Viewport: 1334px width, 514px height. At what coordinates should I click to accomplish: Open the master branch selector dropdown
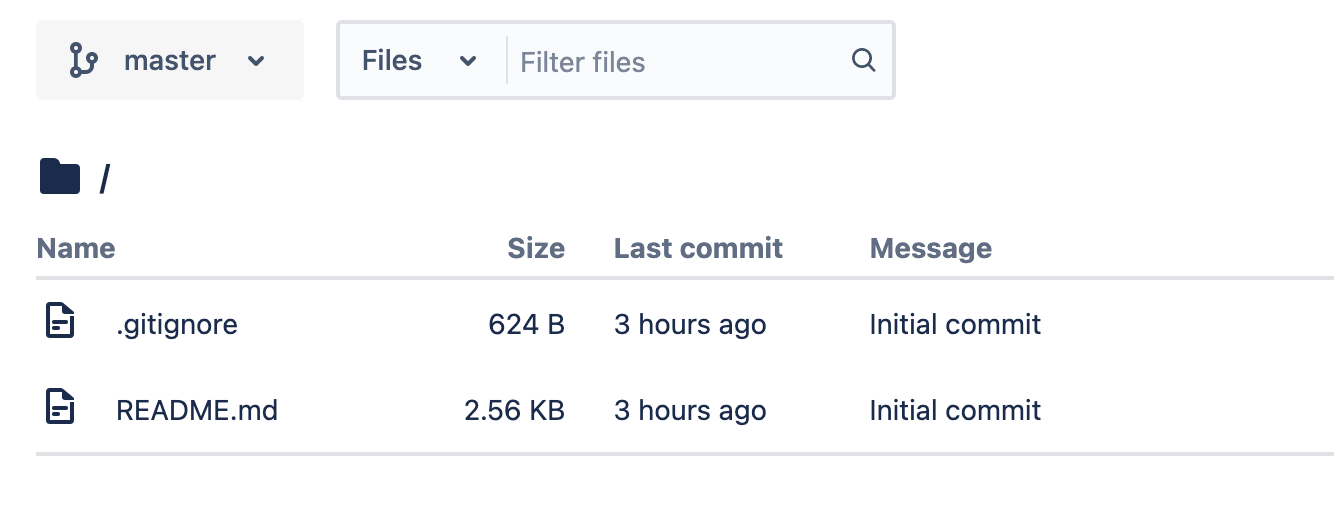[169, 60]
